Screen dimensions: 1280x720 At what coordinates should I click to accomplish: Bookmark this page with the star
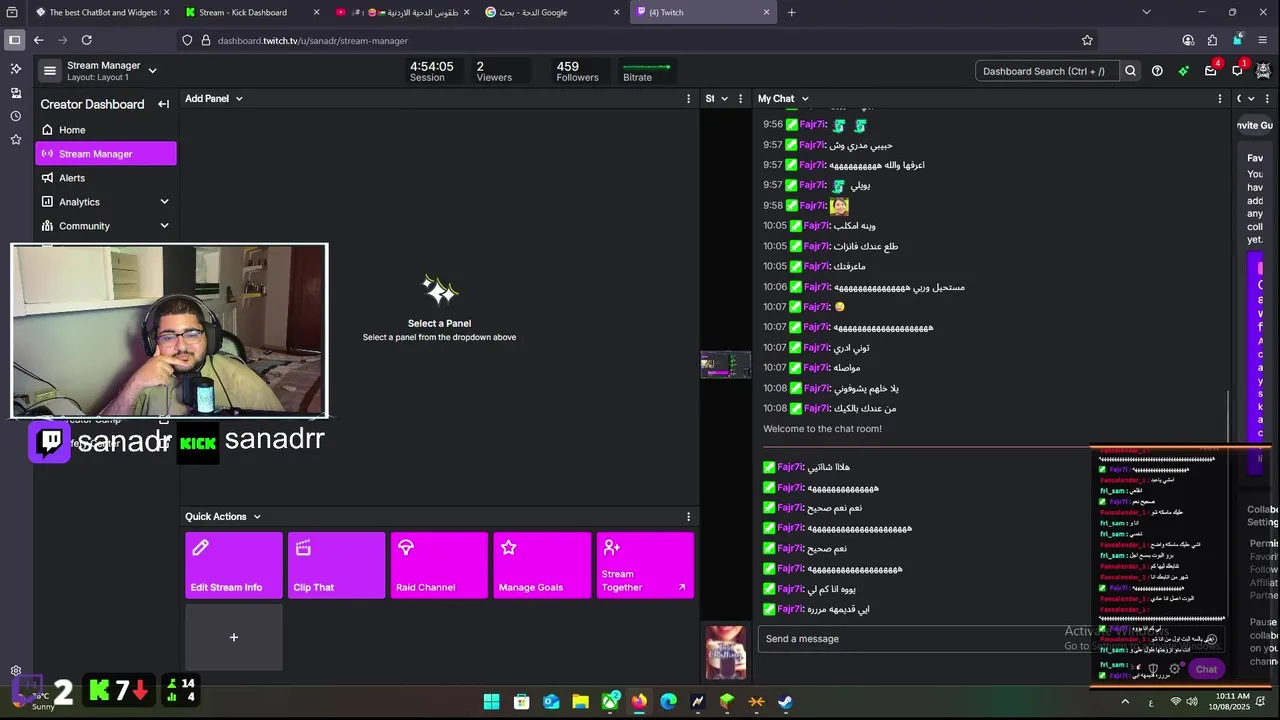click(x=1087, y=40)
